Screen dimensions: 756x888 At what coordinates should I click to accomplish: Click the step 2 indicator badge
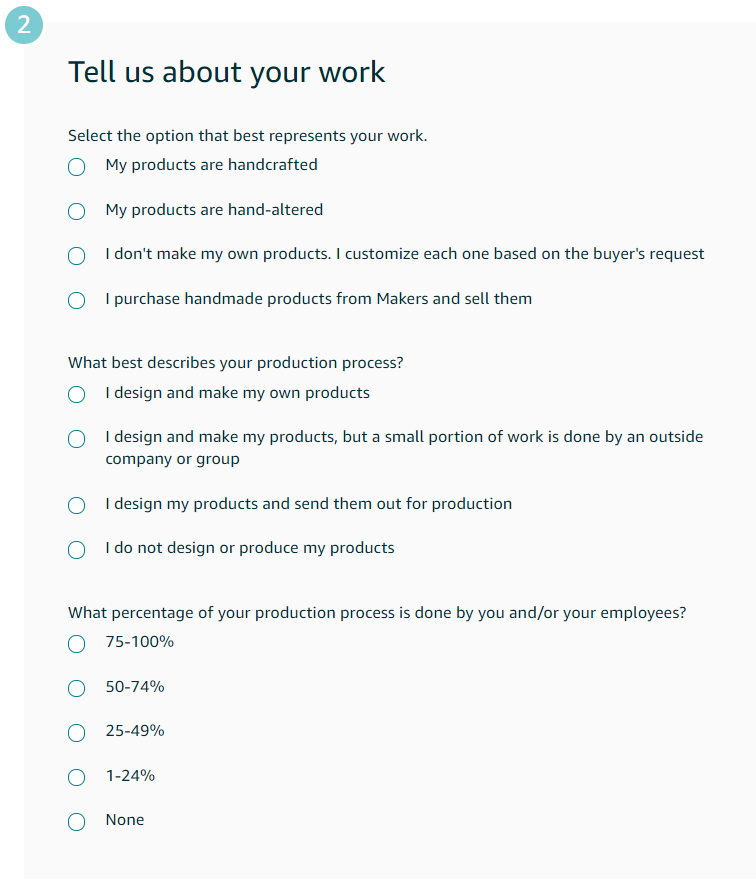point(23,25)
